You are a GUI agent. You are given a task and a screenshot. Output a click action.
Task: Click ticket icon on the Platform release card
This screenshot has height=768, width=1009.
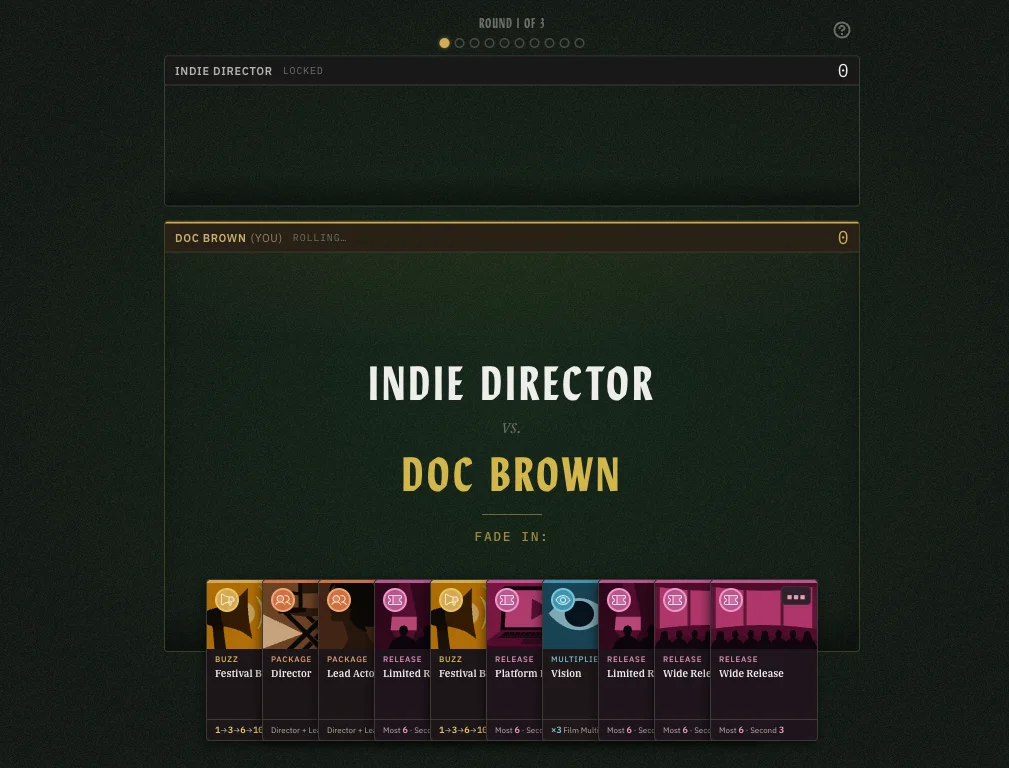tap(506, 600)
